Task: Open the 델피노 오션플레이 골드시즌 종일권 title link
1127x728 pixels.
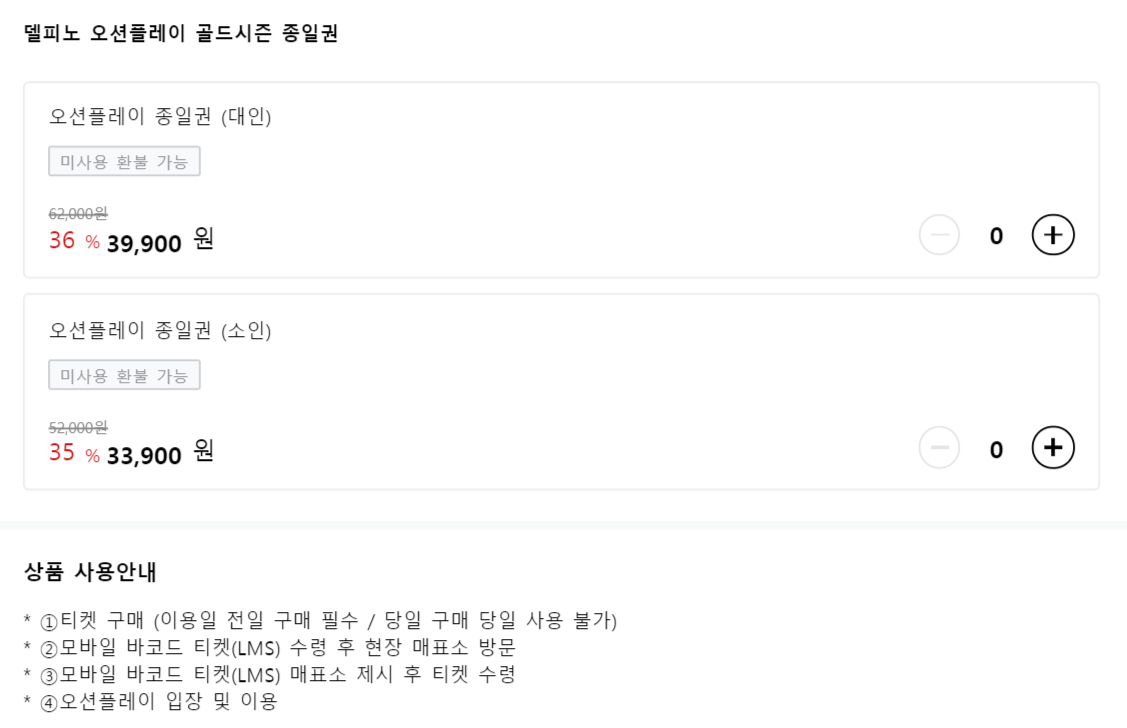Action: (182, 33)
